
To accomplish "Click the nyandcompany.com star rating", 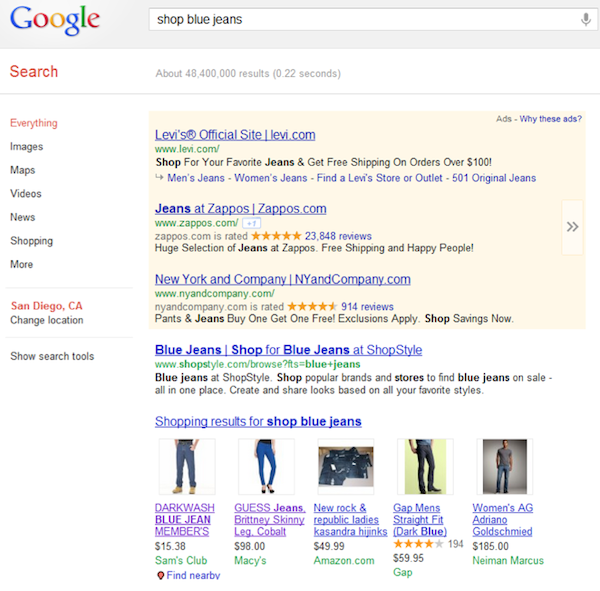I will [x=312, y=307].
